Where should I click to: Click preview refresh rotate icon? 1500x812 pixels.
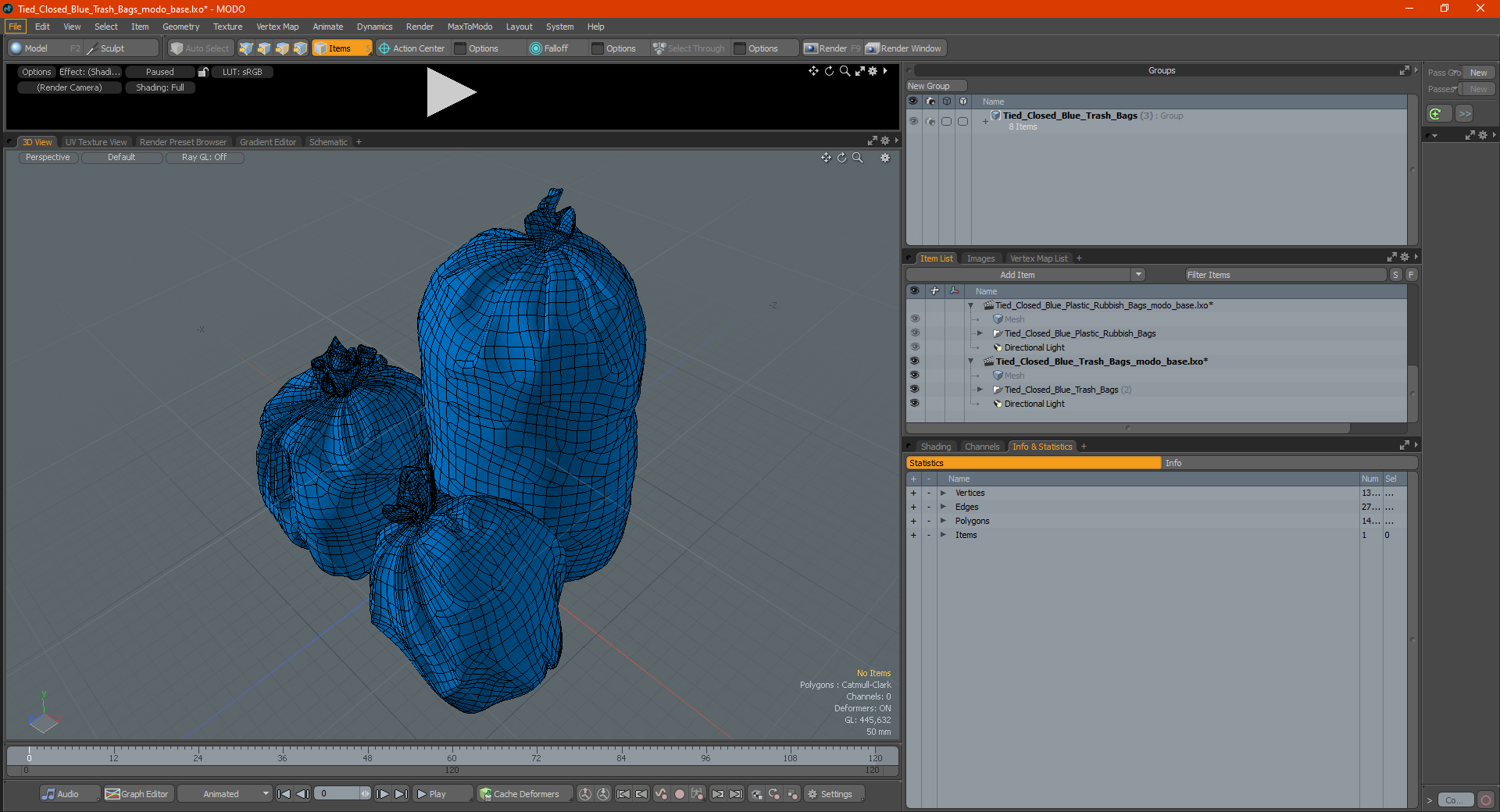829,71
